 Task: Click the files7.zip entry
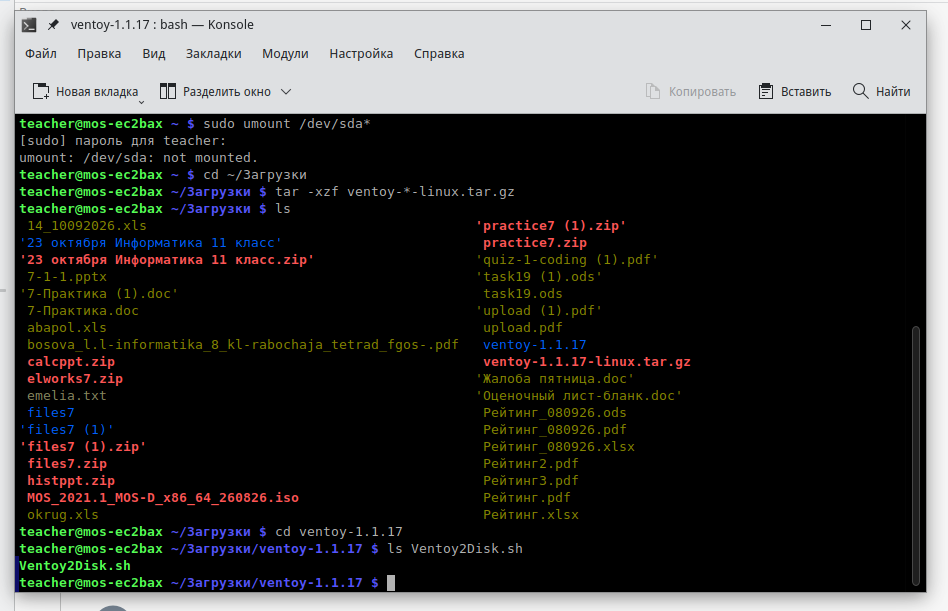click(67, 464)
